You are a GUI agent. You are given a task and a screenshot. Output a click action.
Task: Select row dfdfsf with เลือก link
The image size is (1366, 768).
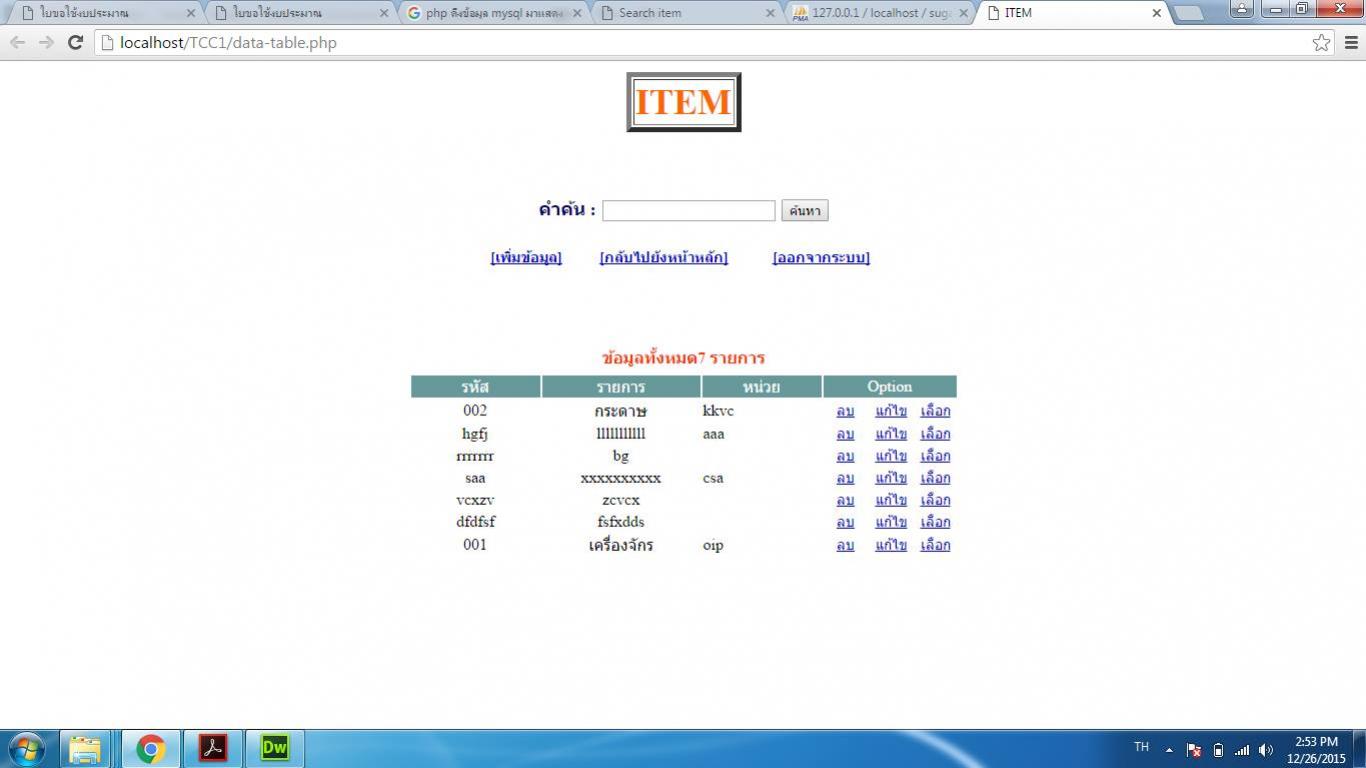(935, 522)
